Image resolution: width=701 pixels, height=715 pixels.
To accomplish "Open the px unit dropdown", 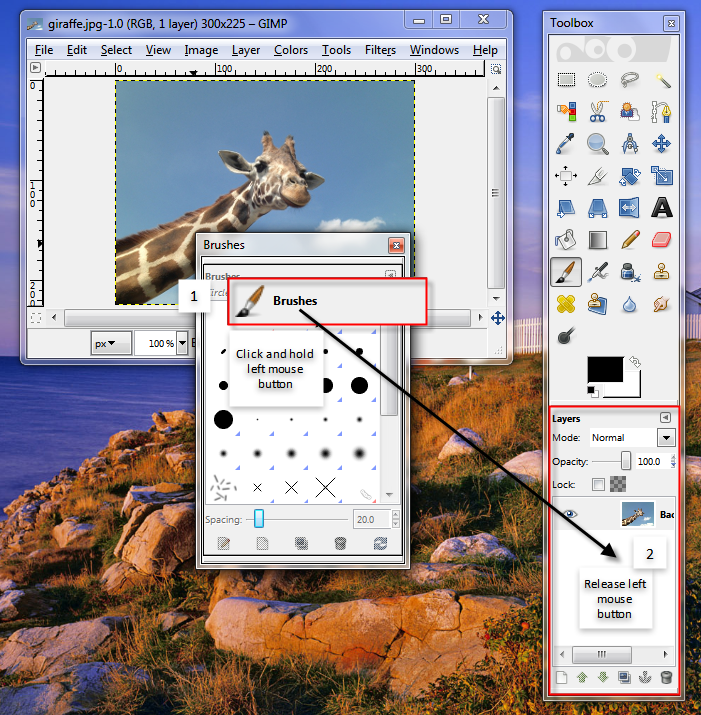I will point(111,343).
